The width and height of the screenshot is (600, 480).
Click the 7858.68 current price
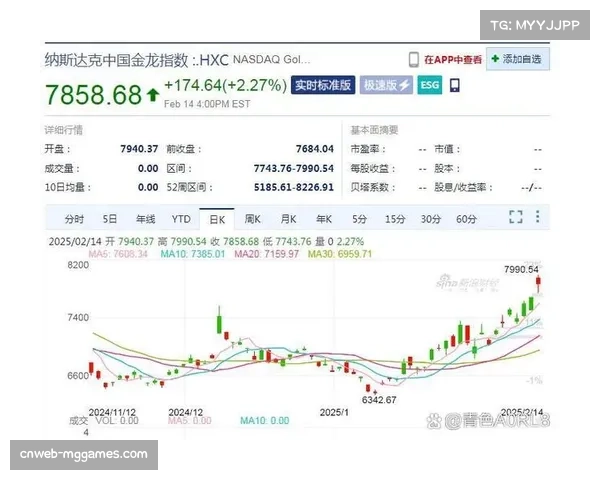(93, 95)
